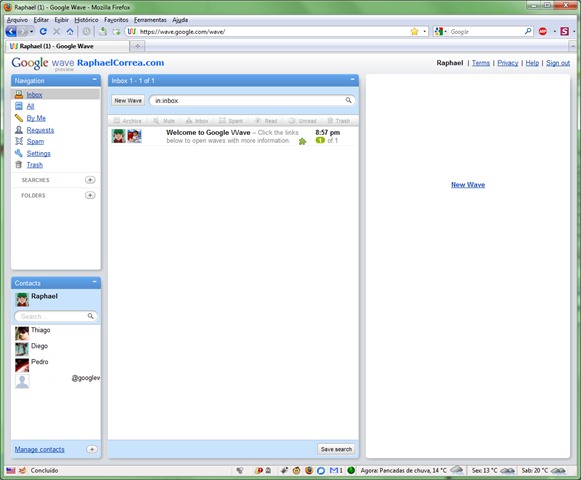Open browsing history clock icon
581x480 pixels.
86,32
